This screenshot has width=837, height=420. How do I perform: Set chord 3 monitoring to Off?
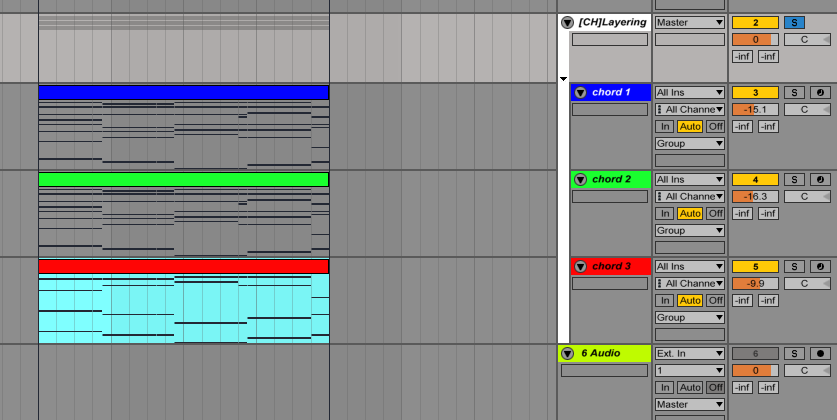click(715, 300)
